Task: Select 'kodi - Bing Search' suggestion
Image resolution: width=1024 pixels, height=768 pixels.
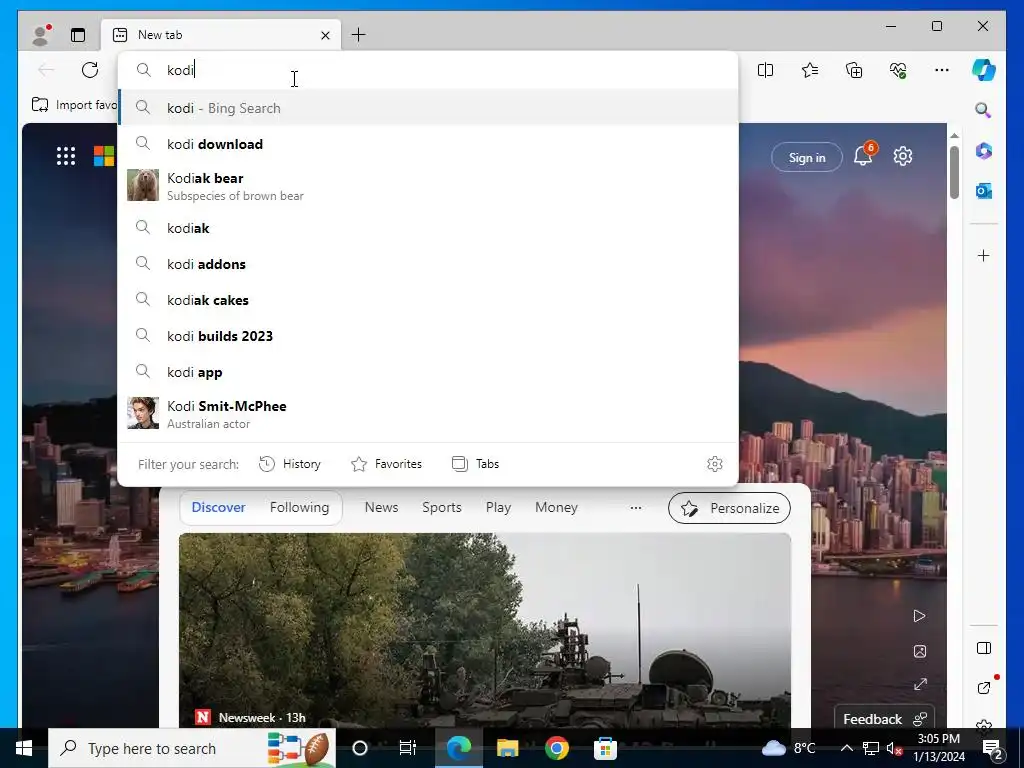Action: [428, 108]
